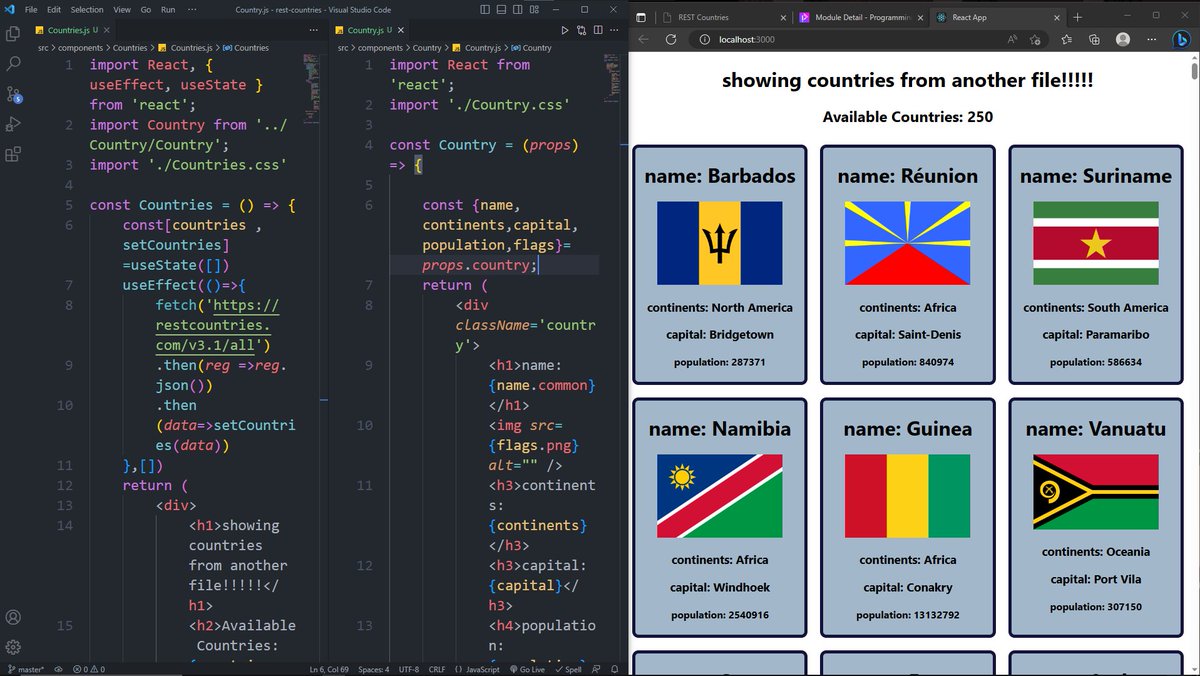Open Collections in Edge toolbar
The height and width of the screenshot is (676, 1200).
point(1095,39)
